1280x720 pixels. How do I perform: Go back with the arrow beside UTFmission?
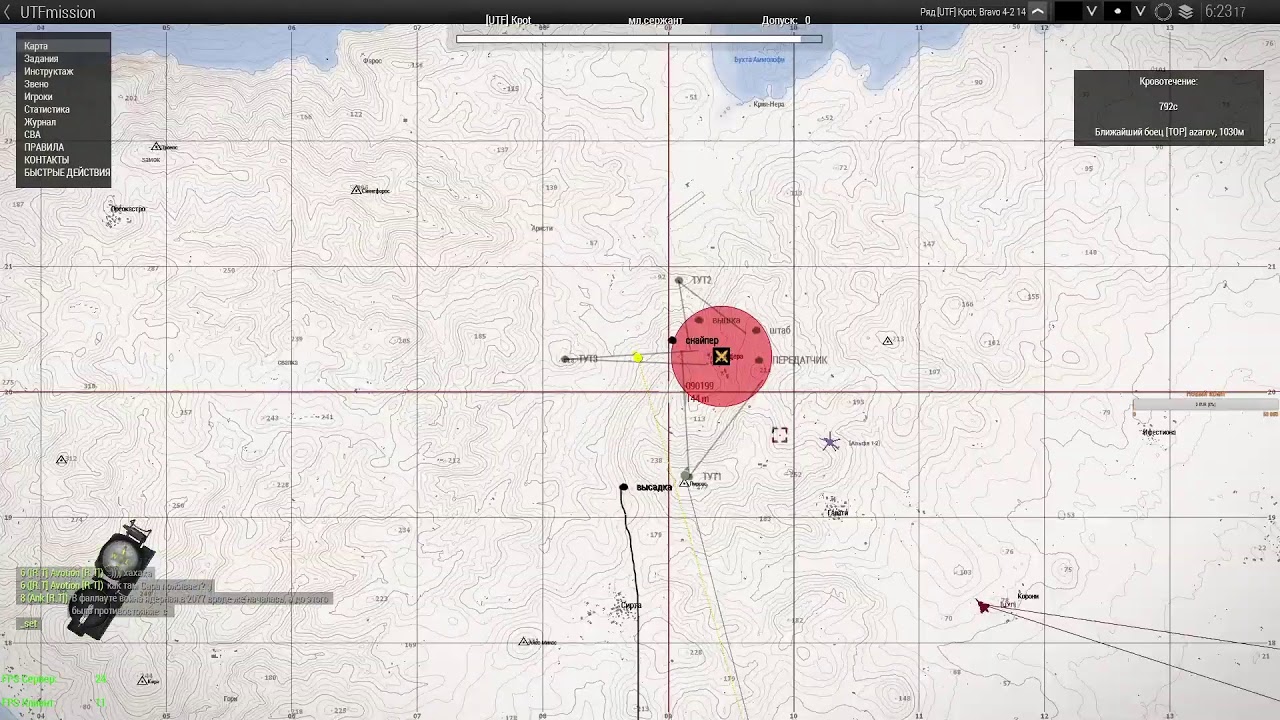pyautogui.click(x=7, y=12)
